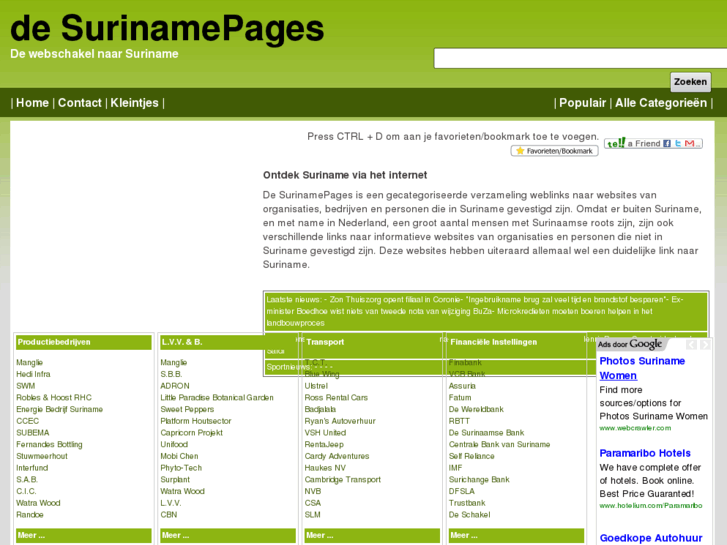This screenshot has width=727, height=545.
Task: Open CCEC link
Action: (27, 421)
